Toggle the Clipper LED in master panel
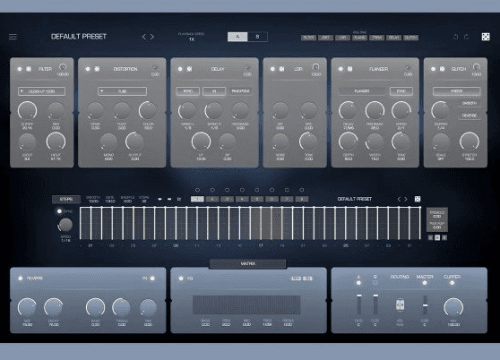Image resolution: width=500 pixels, height=360 pixels. point(452,283)
